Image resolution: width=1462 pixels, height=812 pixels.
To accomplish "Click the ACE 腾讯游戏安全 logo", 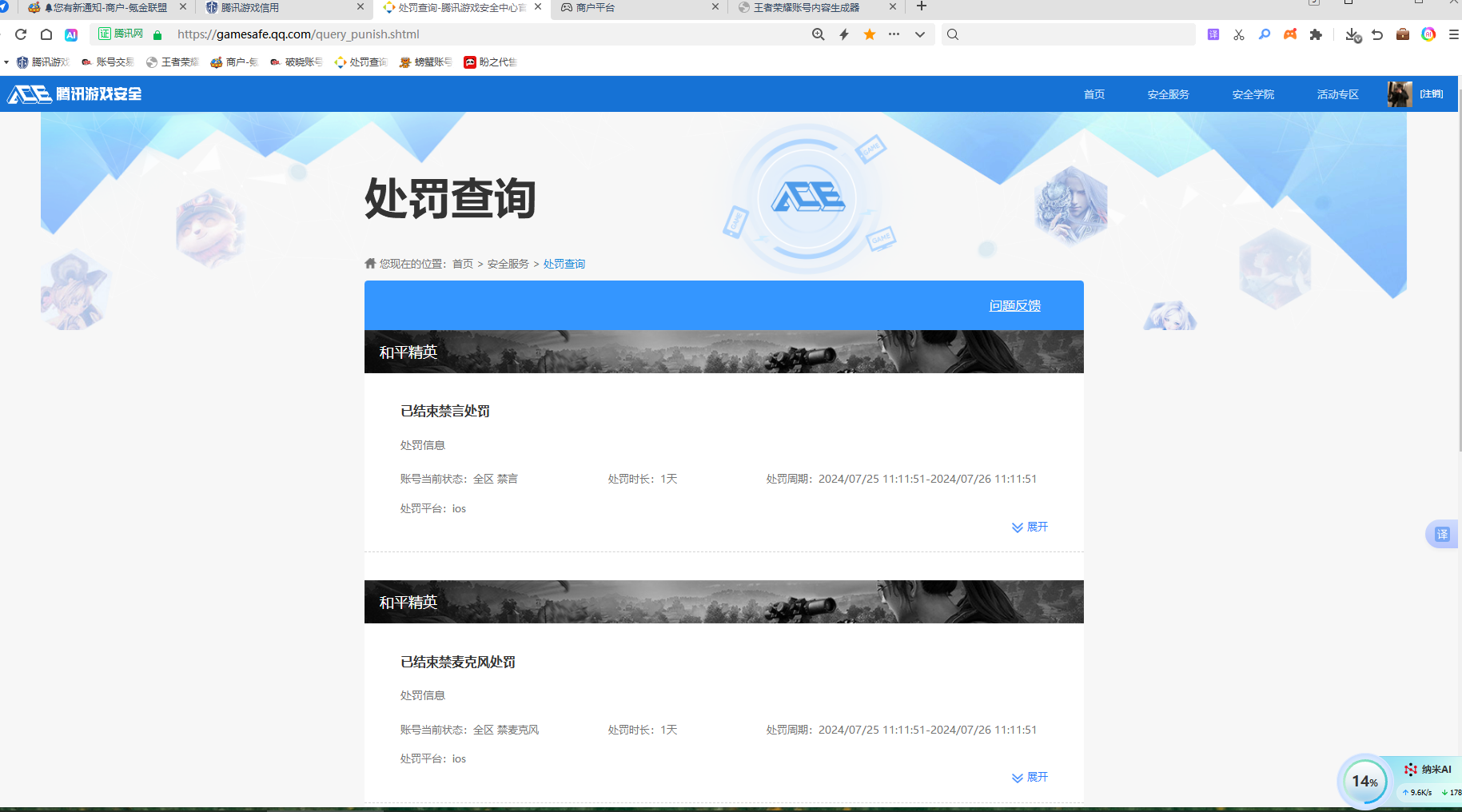I will pos(74,94).
